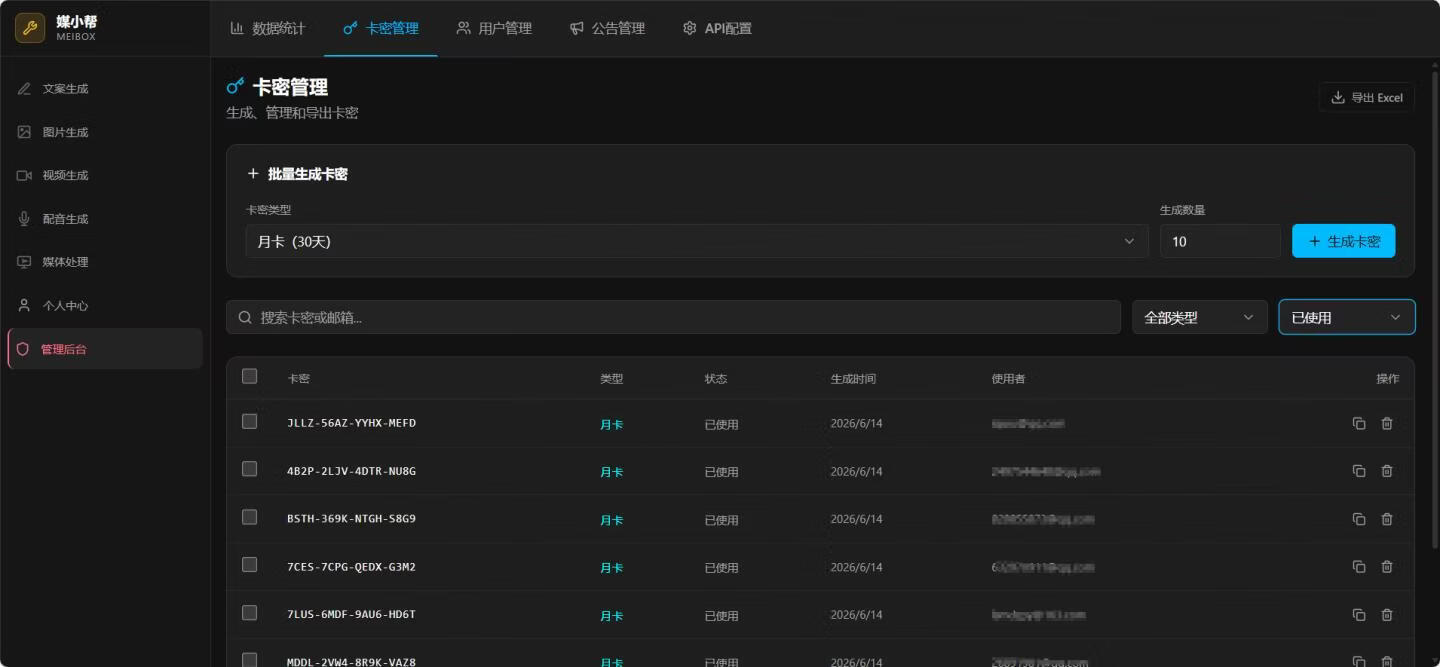Screen dimensions: 1440x667
Task: Click date 2026/6/14 in BSTH-369K-NTGH-S8G9 row
Action: [856, 519]
